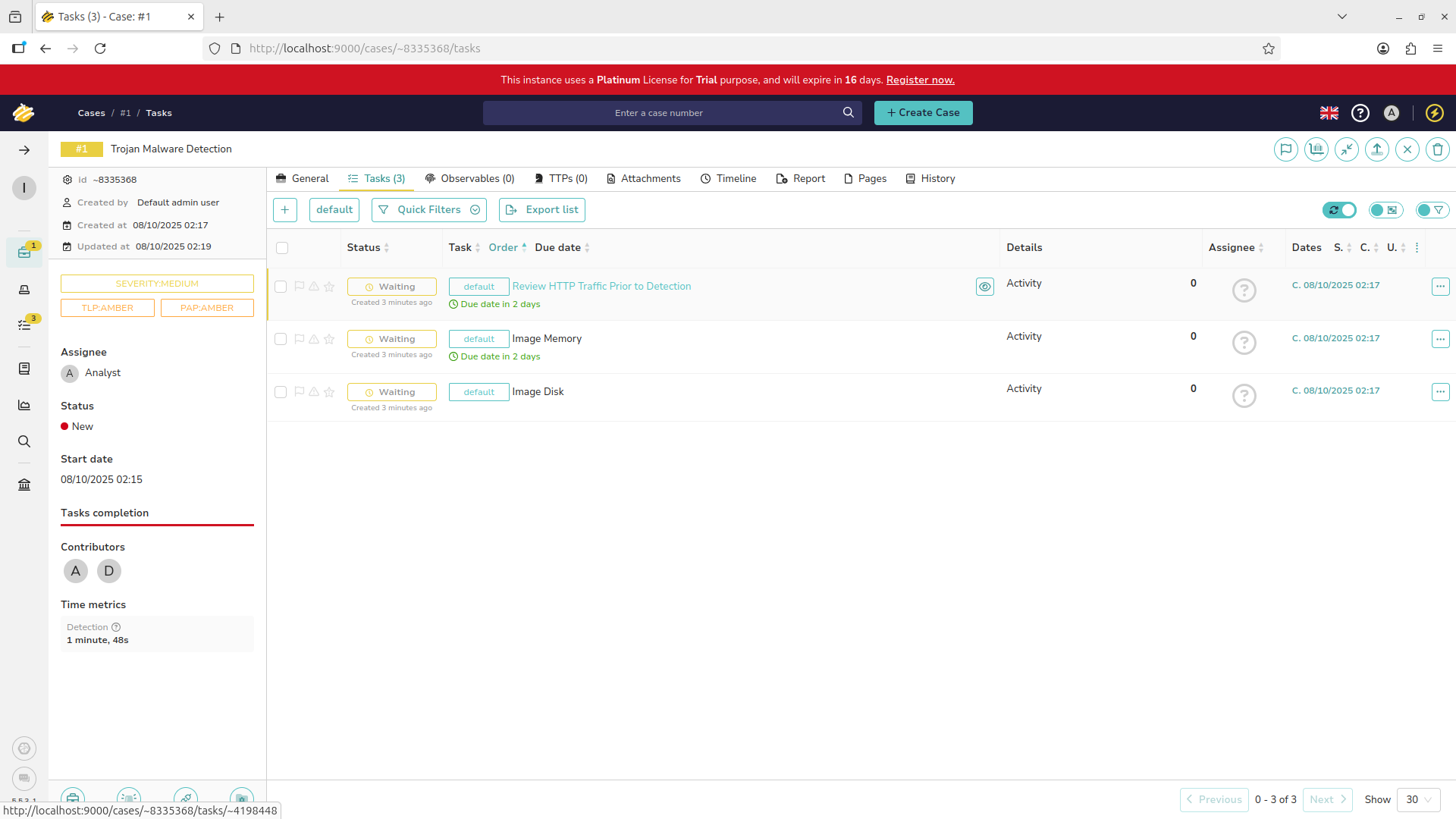The height and width of the screenshot is (819, 1456).
Task: Open the search icon in left sidebar
Action: (24, 441)
